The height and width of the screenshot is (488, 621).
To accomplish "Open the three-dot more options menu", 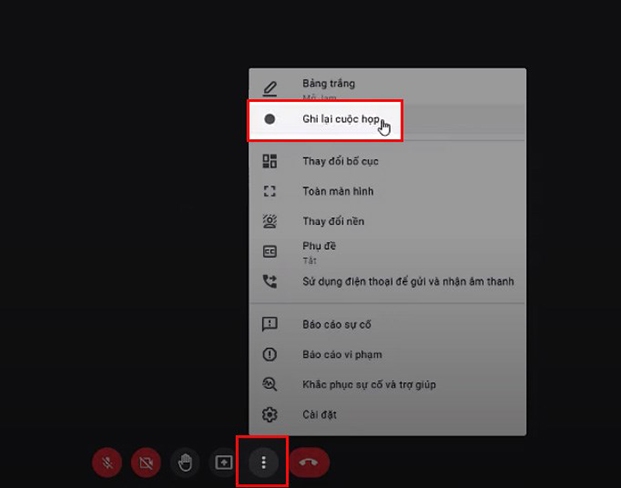I will point(263,462).
